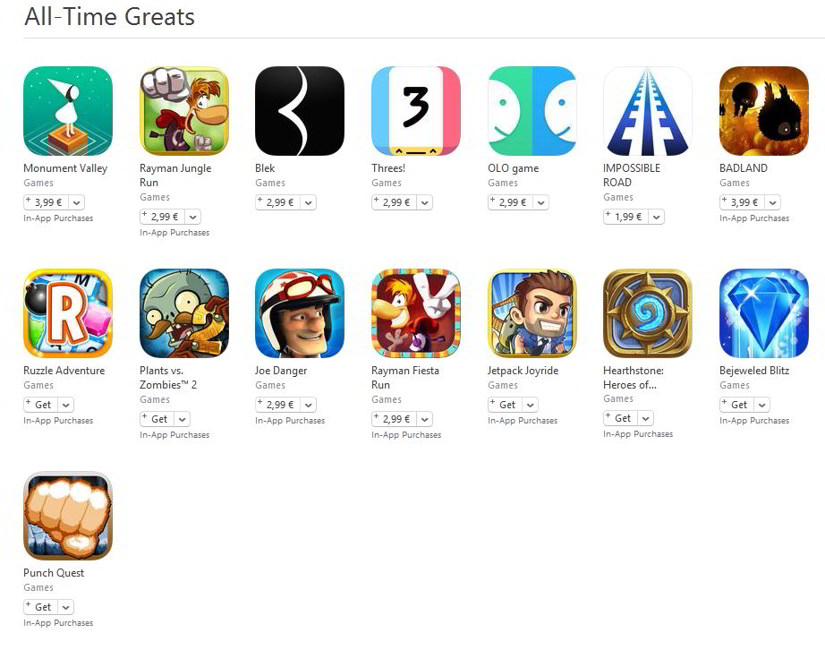
Task: Get Ruzzle Adventure for free
Action: click(41, 405)
